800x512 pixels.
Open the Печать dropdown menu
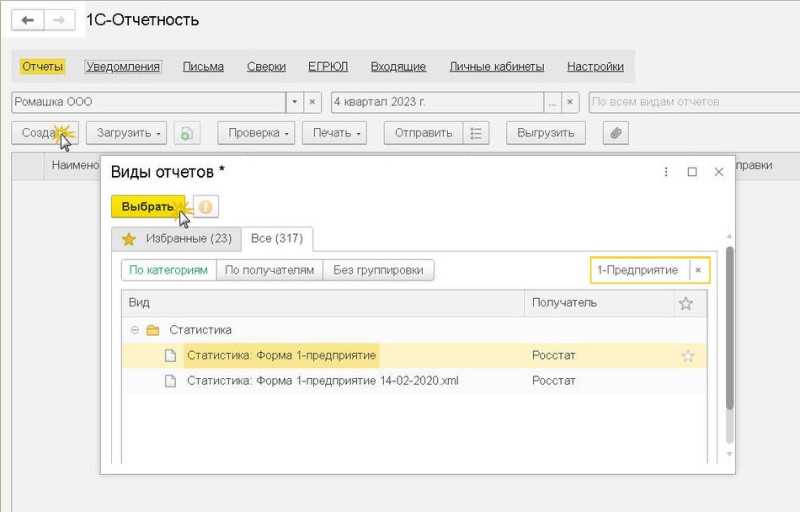[334, 133]
